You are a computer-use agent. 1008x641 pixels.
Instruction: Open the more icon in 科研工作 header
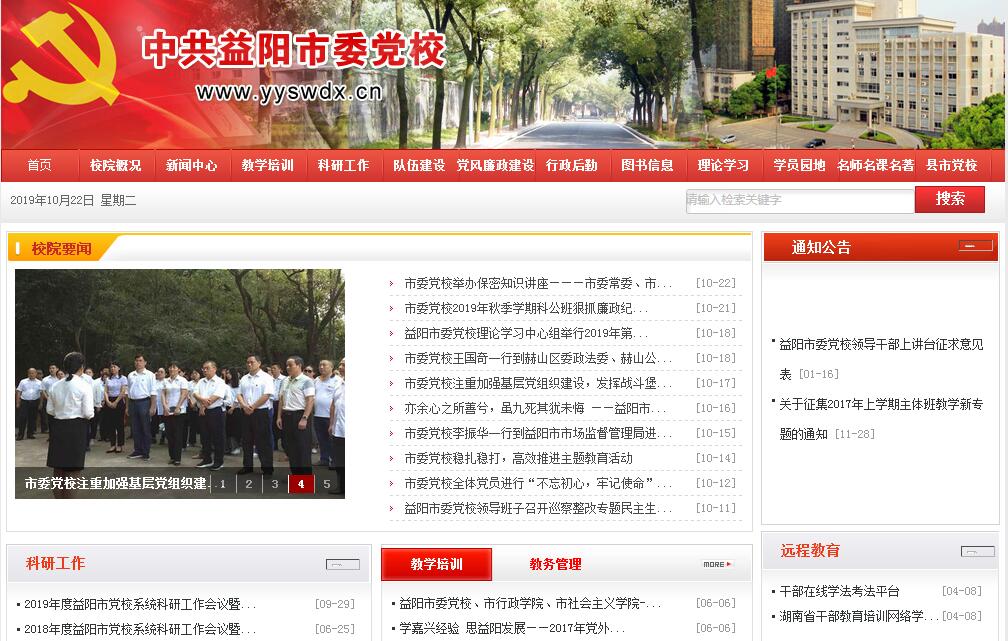[x=343, y=564]
